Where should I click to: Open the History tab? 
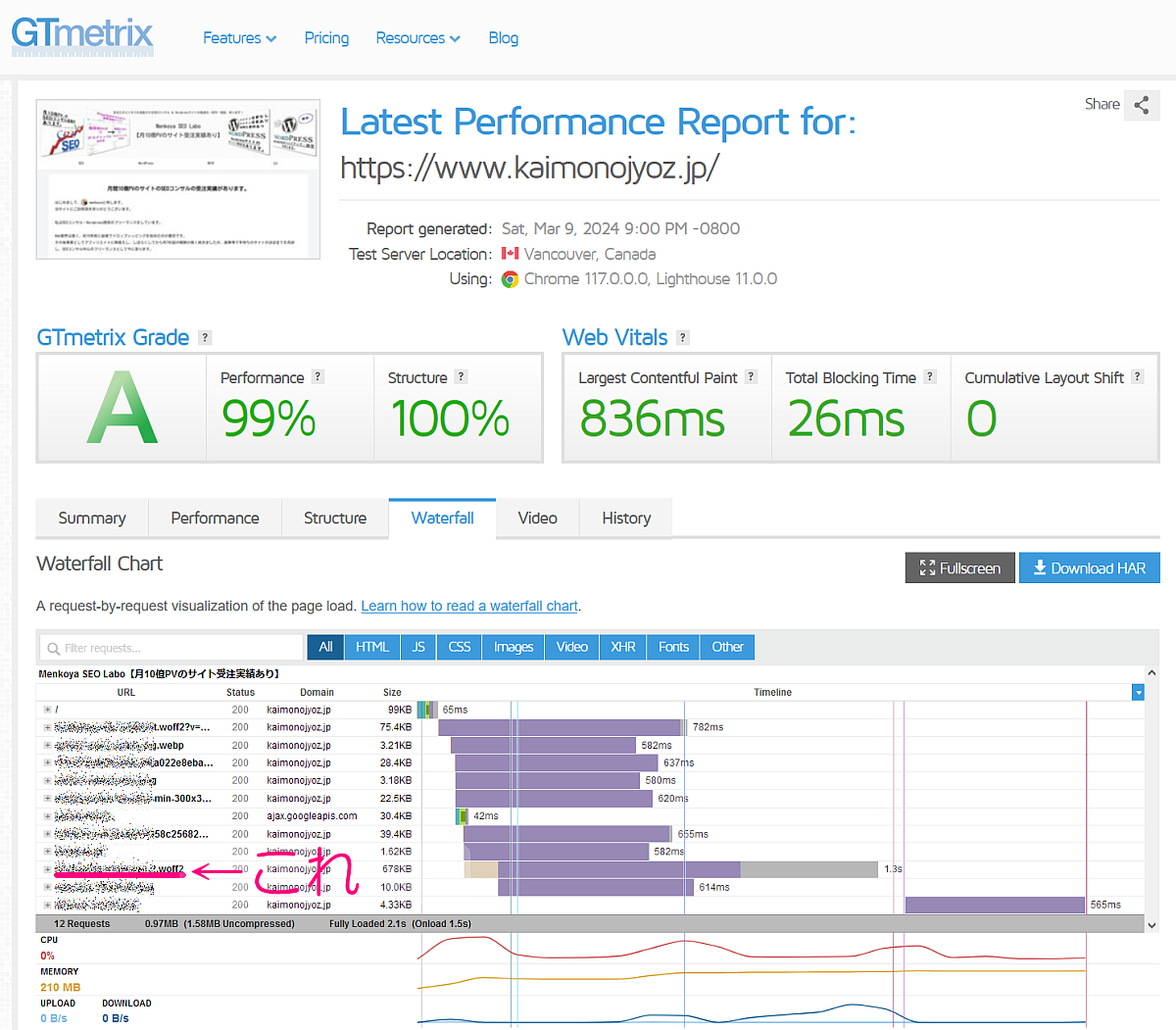click(626, 518)
